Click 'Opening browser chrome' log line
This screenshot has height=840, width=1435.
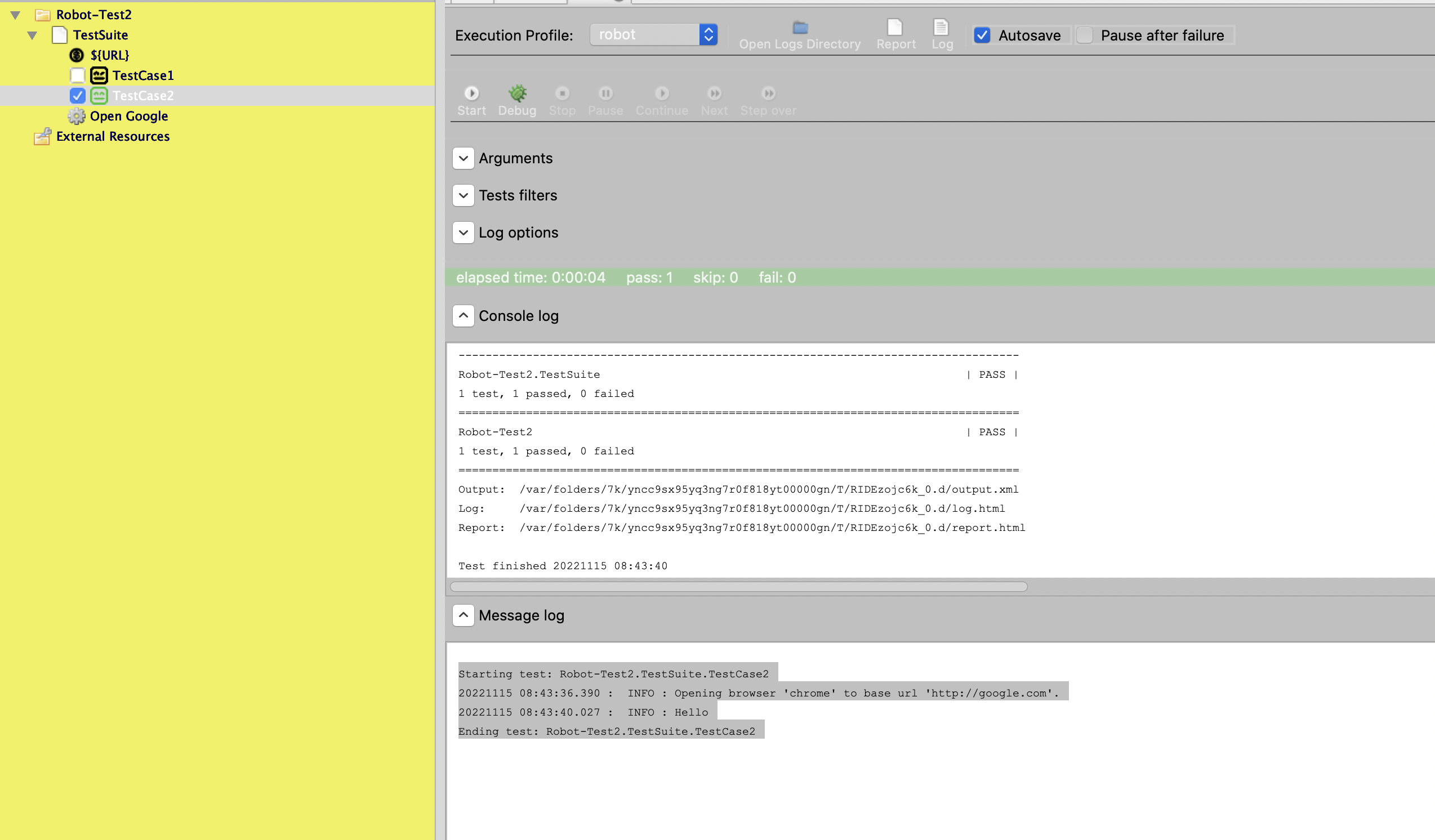point(759,694)
